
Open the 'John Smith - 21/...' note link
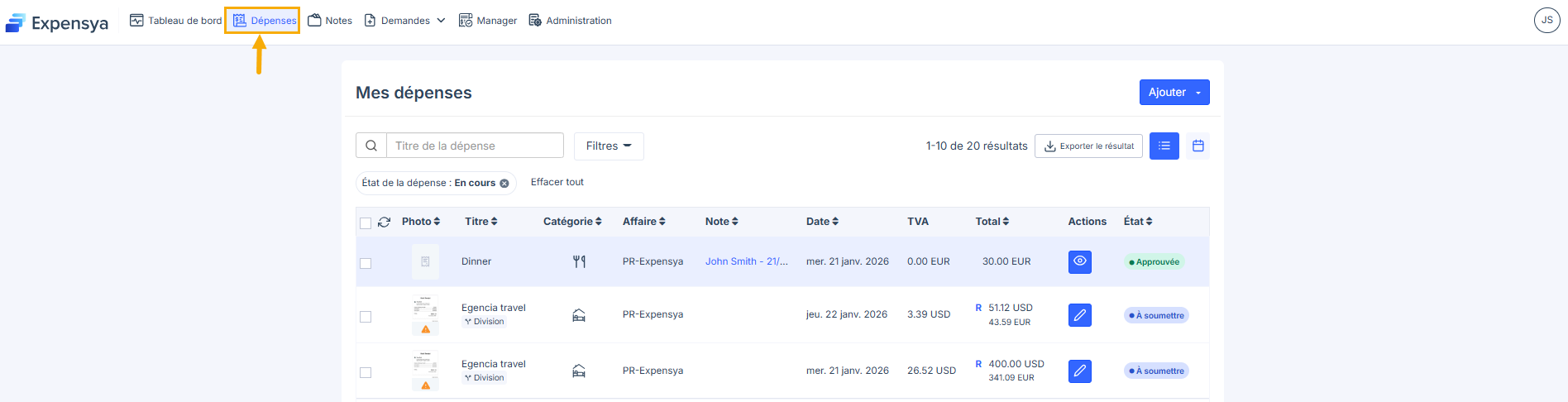coord(747,261)
